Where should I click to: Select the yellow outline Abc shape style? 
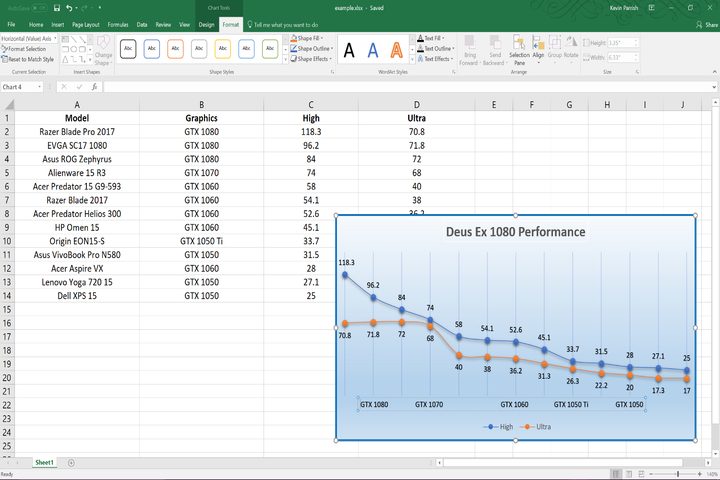tap(223, 49)
